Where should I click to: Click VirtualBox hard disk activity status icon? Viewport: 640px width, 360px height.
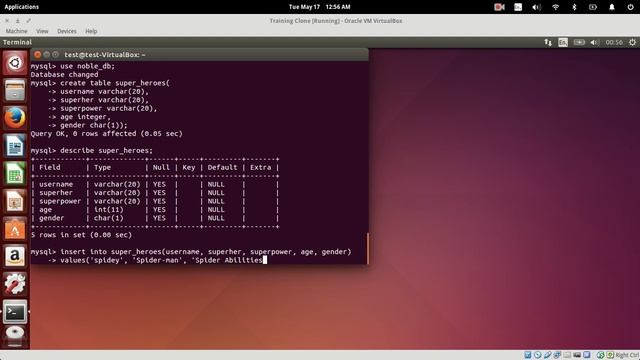528,355
